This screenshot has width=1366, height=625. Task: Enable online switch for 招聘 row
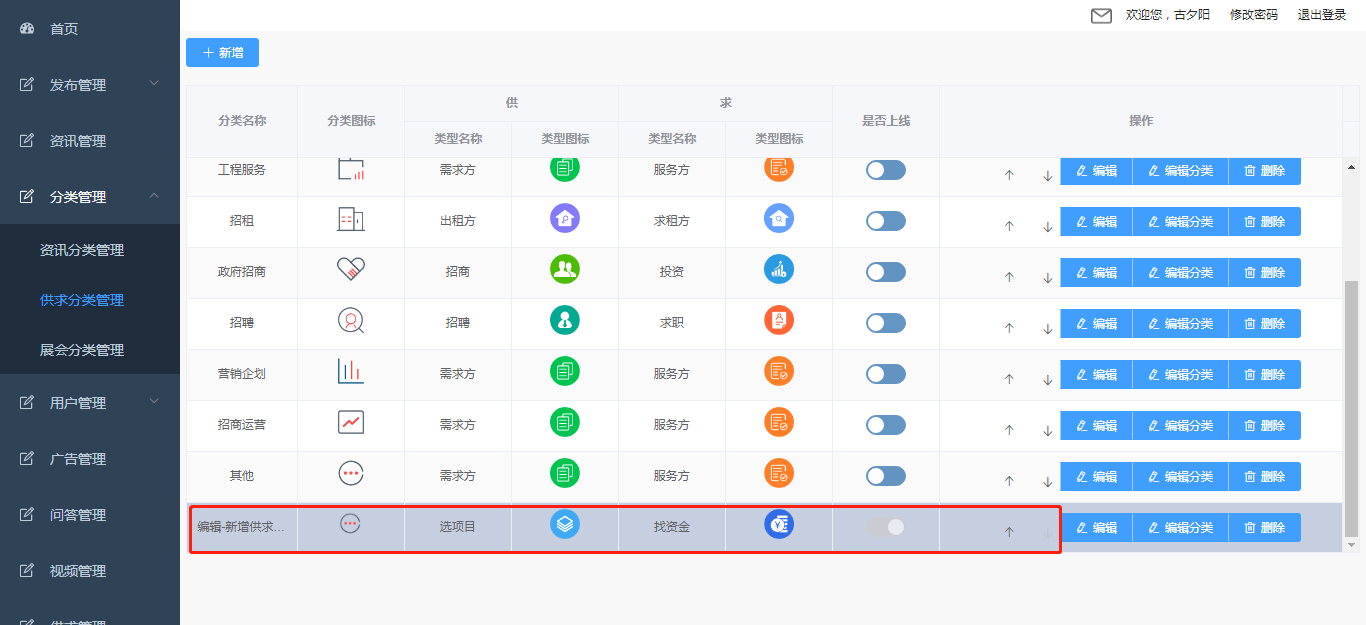(x=885, y=323)
